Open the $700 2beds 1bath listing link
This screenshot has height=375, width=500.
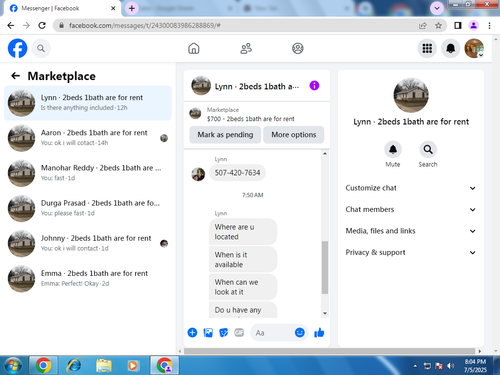(x=250, y=119)
